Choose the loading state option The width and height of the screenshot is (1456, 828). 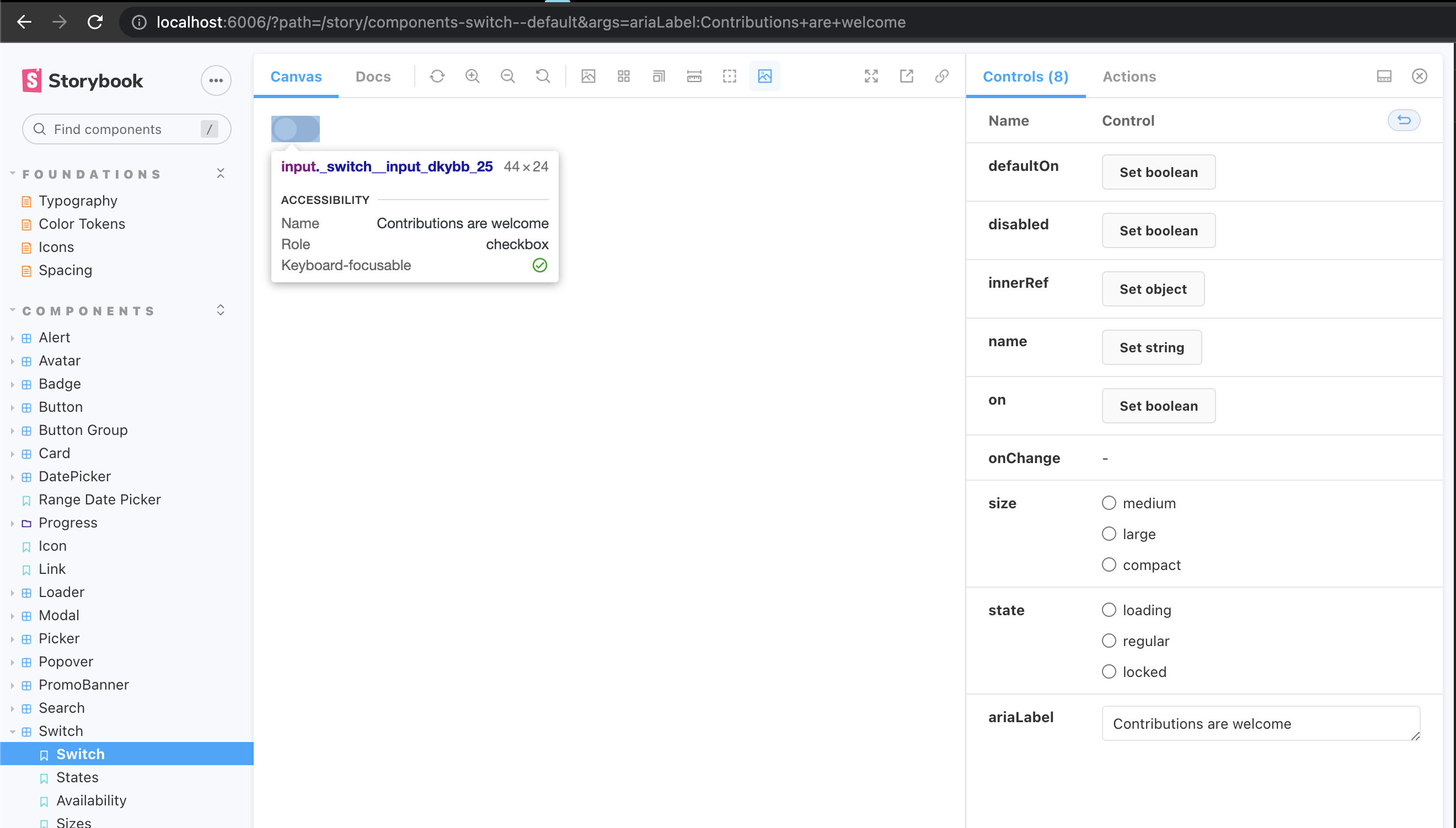[x=1109, y=609]
